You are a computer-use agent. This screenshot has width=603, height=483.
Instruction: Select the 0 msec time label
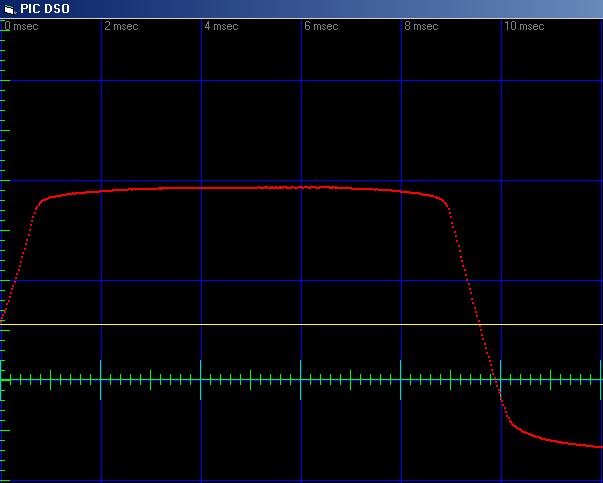pos(21,26)
